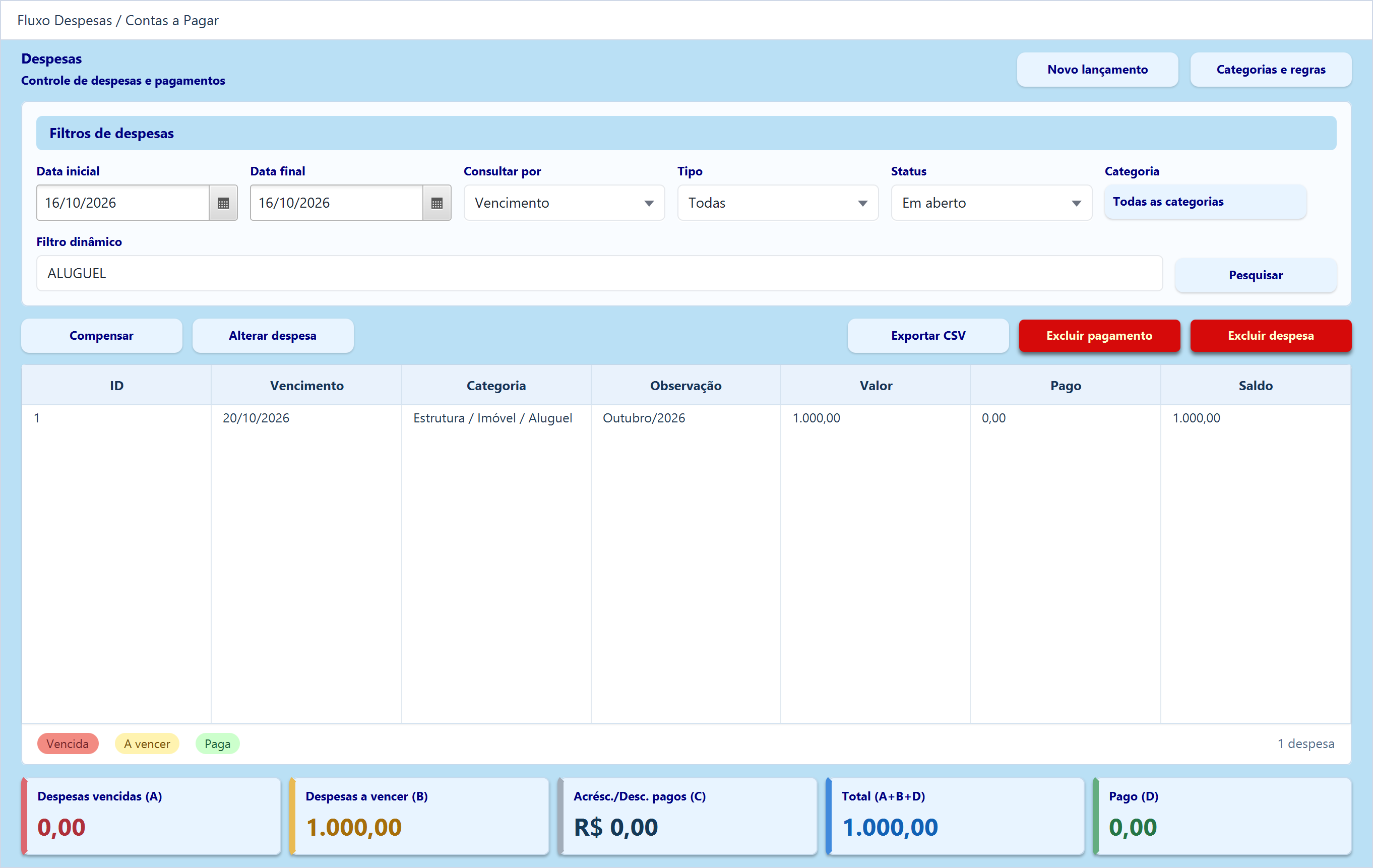Click the Despesas vencidas (A) summary card
The width and height of the screenshot is (1373, 868).
tap(151, 816)
